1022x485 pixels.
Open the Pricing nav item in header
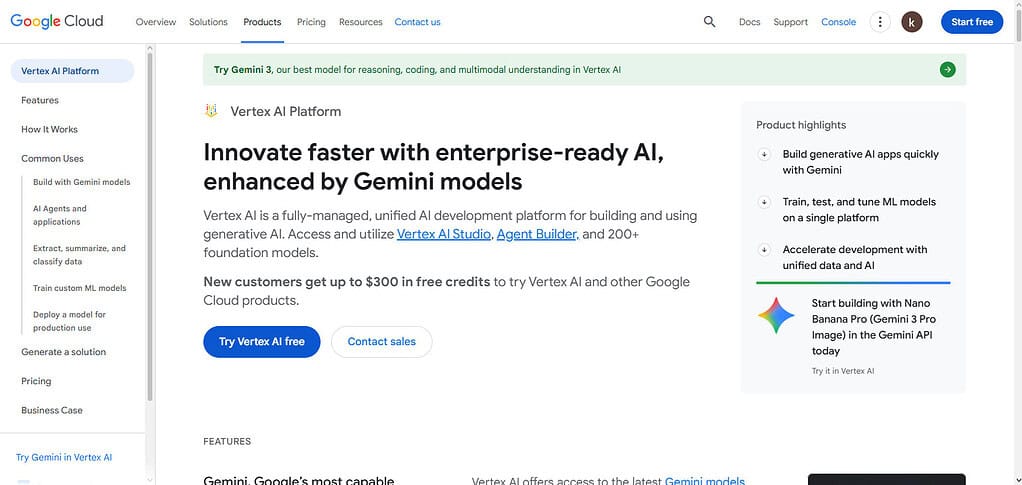coord(311,22)
